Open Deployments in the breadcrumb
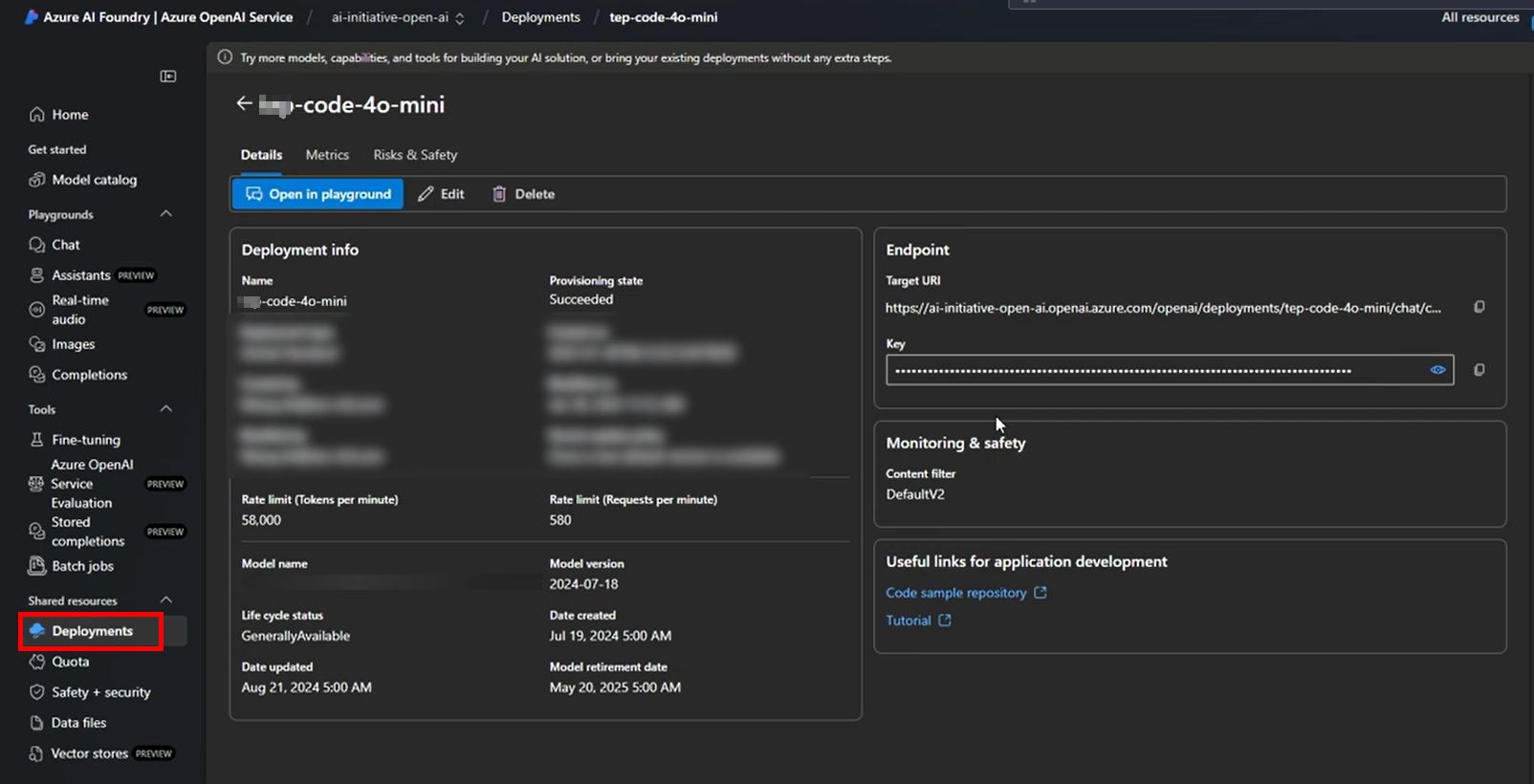 pos(541,17)
